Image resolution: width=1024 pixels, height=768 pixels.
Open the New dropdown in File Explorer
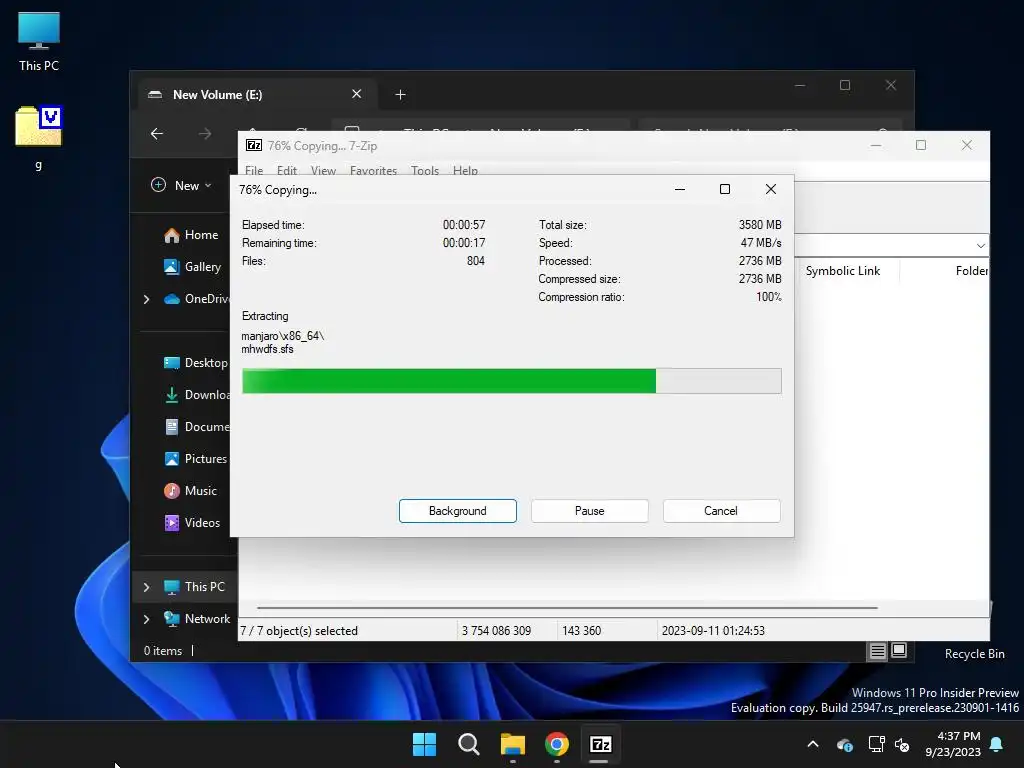pyautogui.click(x=182, y=185)
